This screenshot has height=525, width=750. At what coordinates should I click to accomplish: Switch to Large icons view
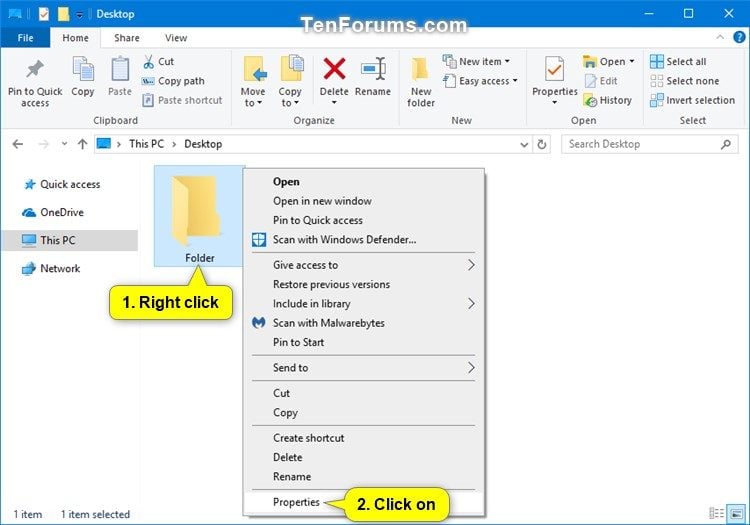tap(736, 514)
